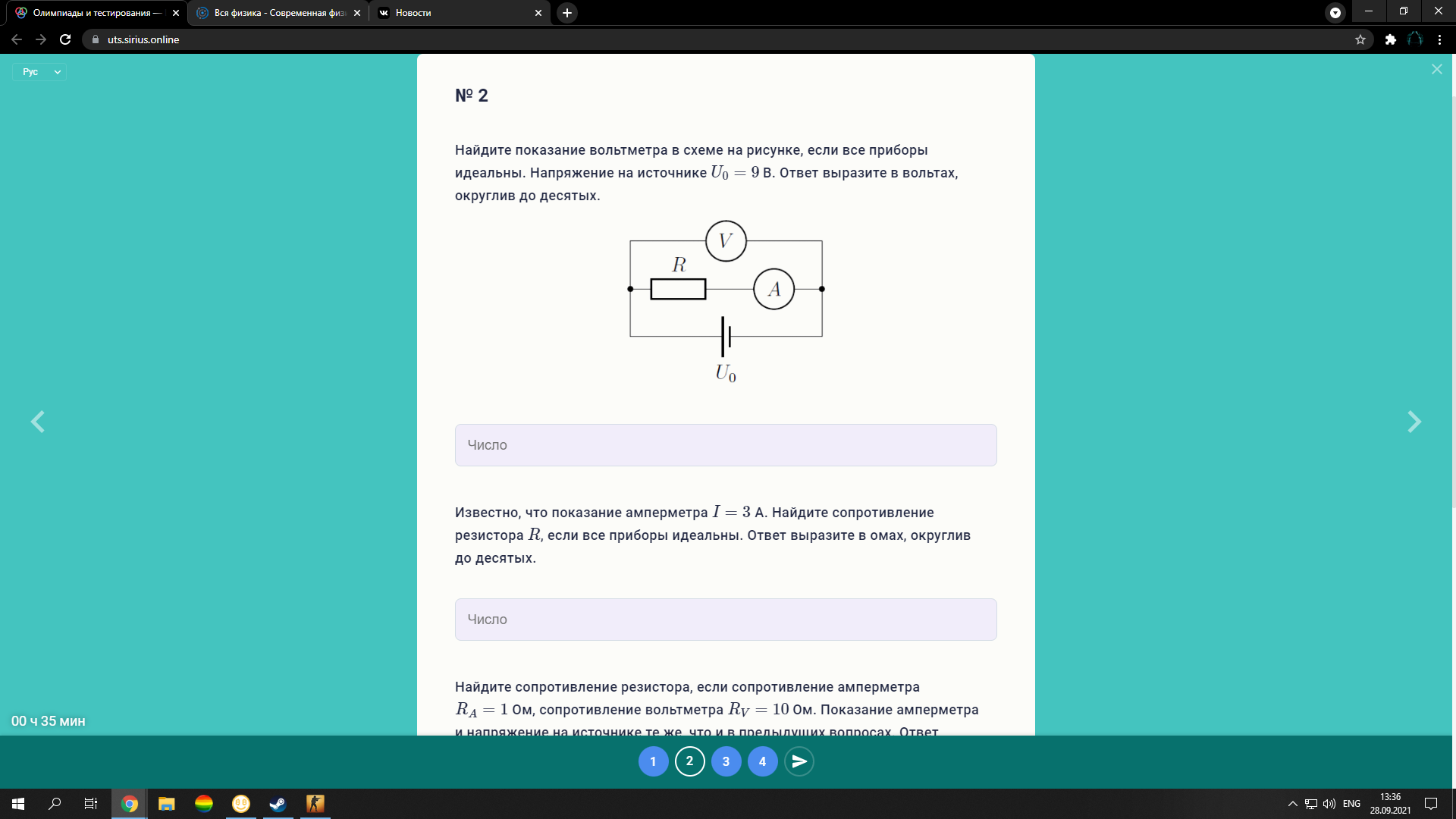The image size is (1456, 819).
Task: Go to previous question with left chevron
Action: click(38, 422)
